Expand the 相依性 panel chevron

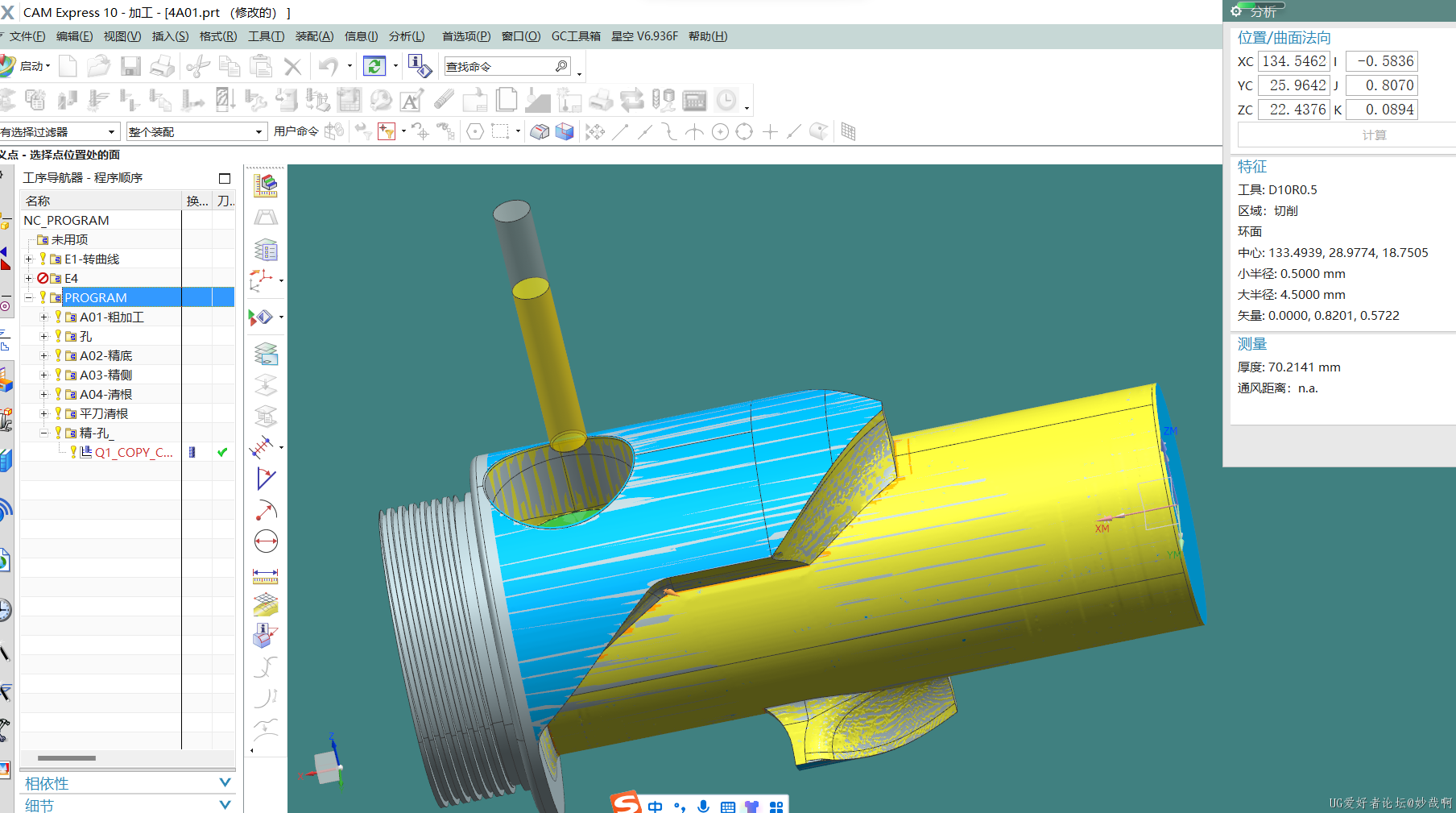[x=225, y=782]
